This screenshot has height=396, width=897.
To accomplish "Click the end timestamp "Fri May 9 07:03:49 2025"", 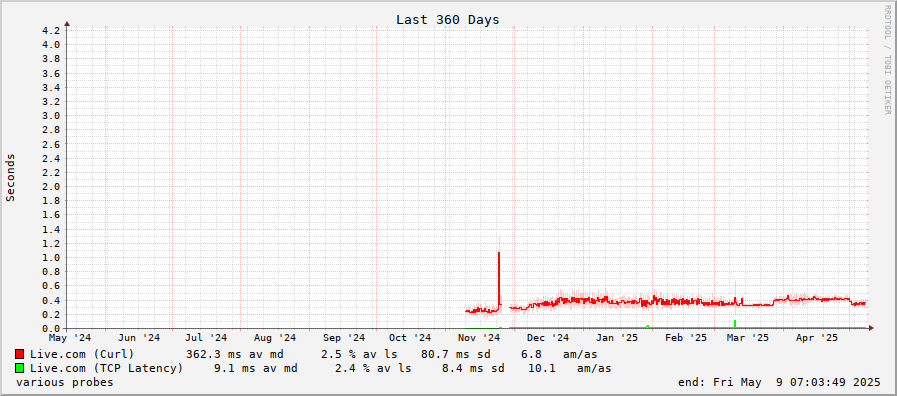I will pyautogui.click(x=797, y=382).
